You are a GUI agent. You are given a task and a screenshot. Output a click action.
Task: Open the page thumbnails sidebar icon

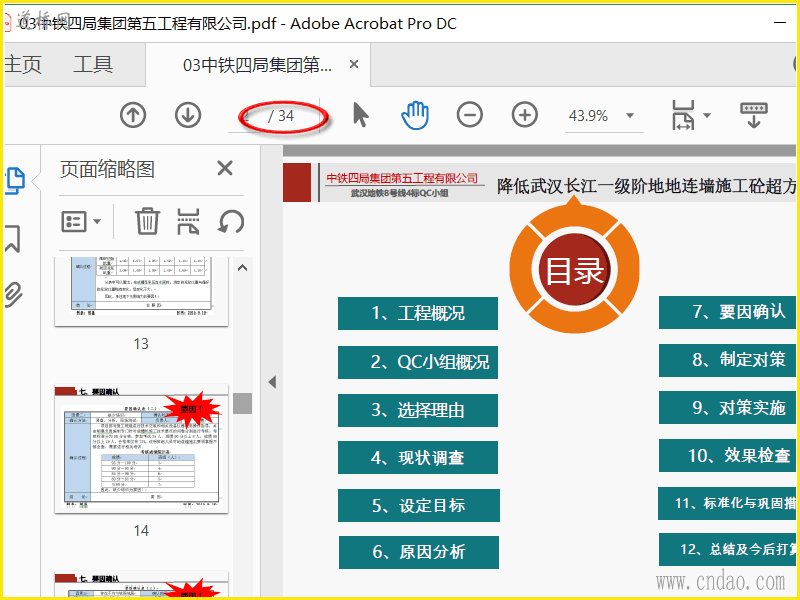(x=15, y=181)
